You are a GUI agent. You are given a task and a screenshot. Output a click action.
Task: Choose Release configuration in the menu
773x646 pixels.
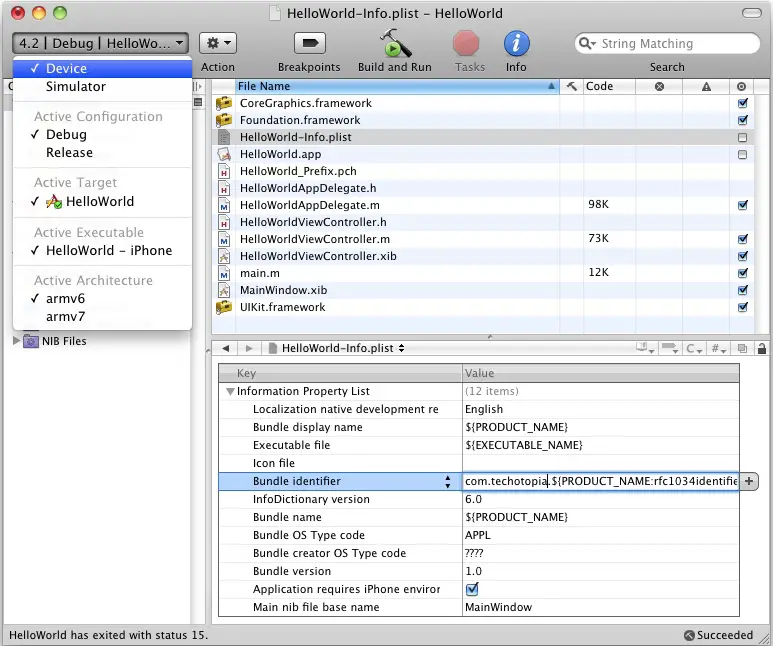pyautogui.click(x=69, y=153)
